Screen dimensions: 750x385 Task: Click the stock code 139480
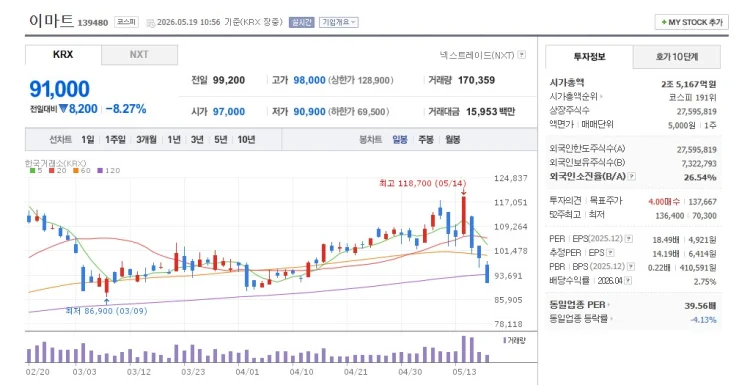(x=93, y=23)
